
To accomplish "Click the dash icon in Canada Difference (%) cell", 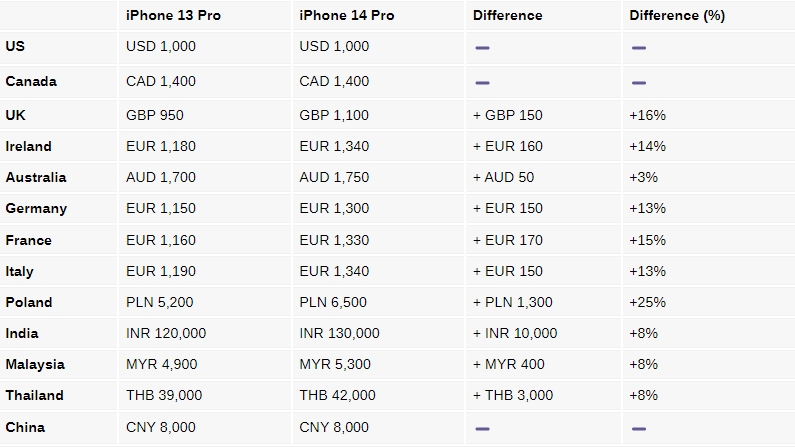I will point(639,83).
